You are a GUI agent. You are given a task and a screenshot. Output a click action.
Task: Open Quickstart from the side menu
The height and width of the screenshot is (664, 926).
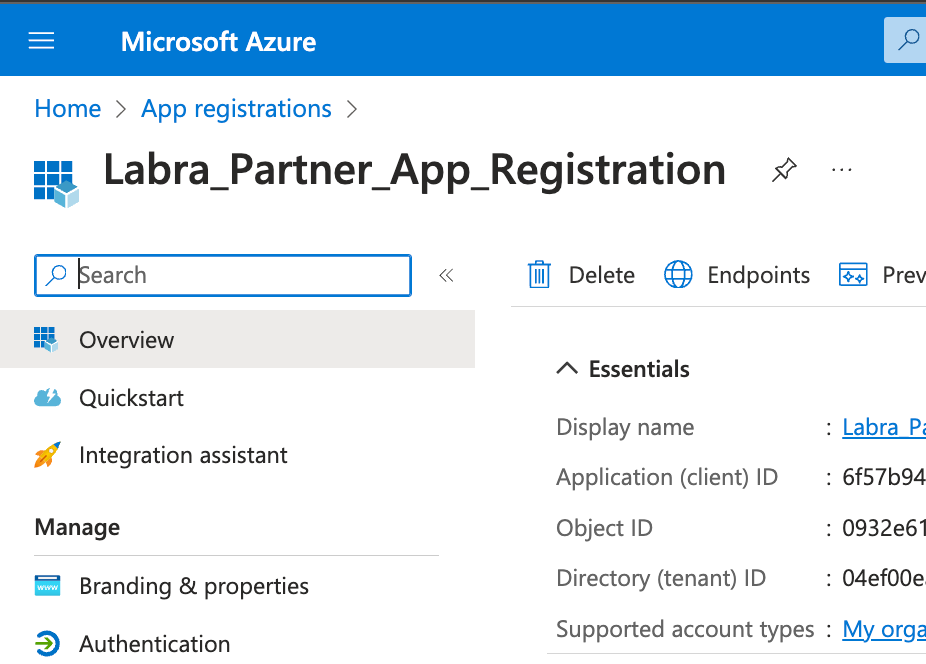[x=131, y=398]
